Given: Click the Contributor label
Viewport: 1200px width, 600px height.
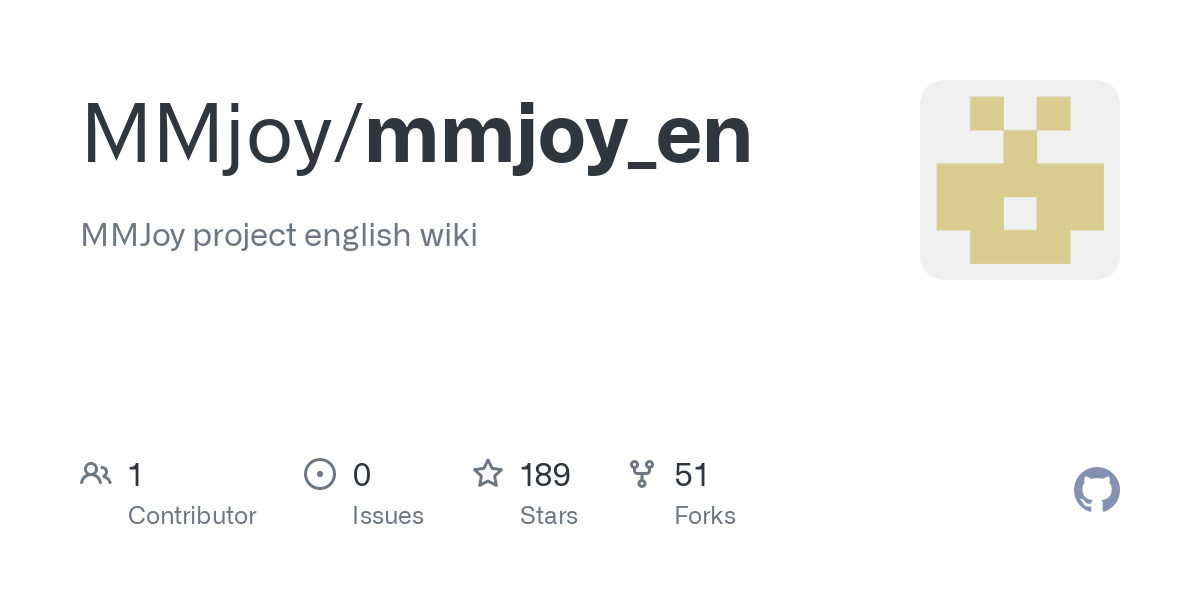Looking at the screenshot, I should 192,516.
